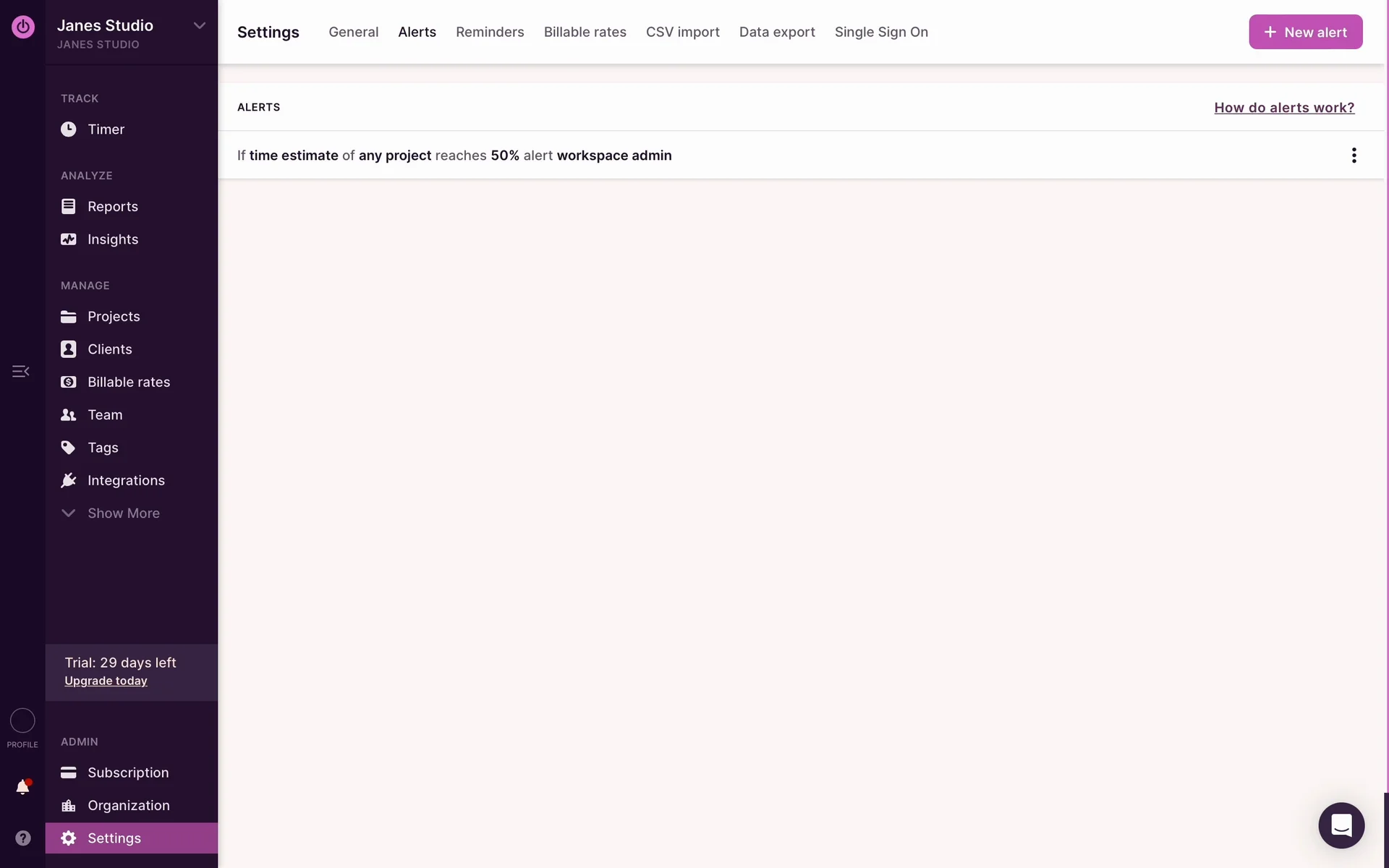Click the Tags label icon
Viewport: 1389px width, 868px height.
click(68, 448)
